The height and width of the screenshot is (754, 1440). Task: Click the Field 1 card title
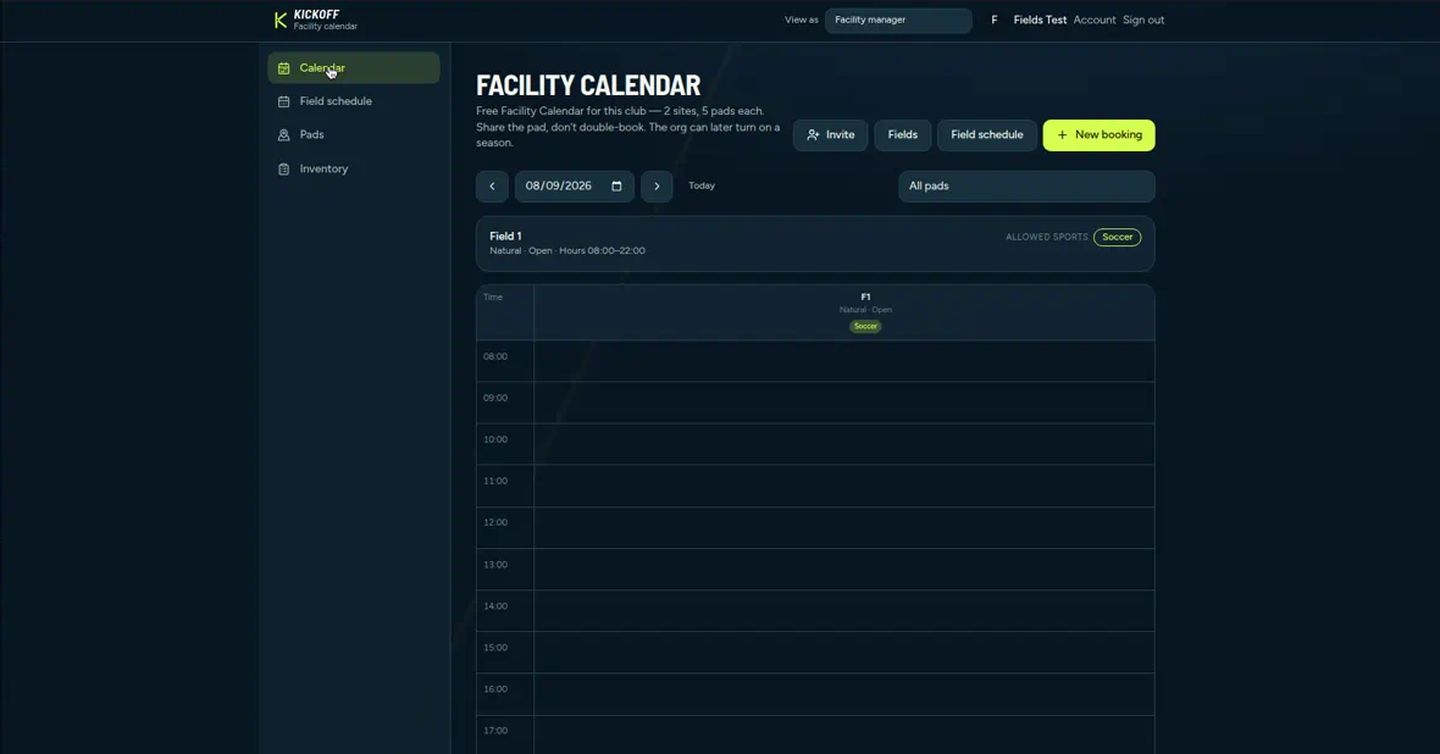[x=505, y=237]
